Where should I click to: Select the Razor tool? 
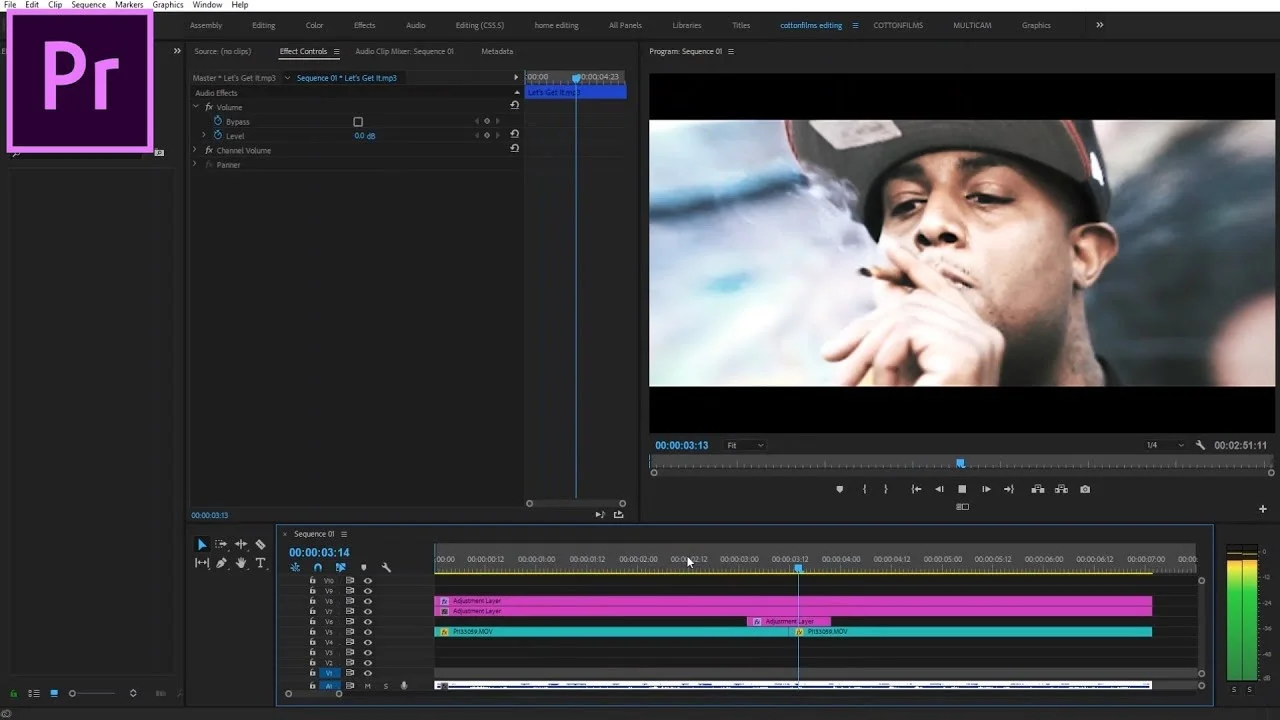pos(260,545)
